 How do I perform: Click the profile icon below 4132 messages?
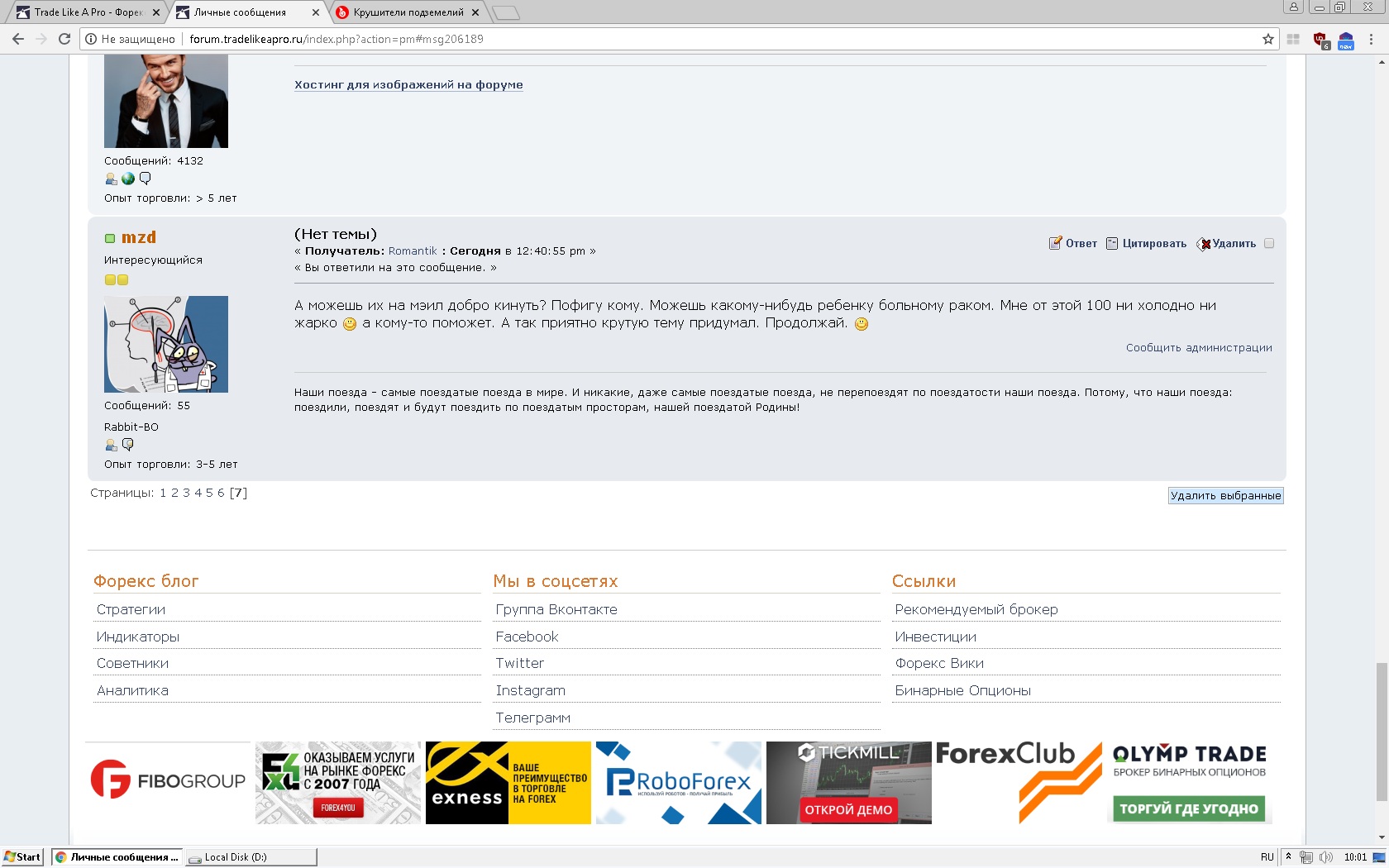pos(111,179)
